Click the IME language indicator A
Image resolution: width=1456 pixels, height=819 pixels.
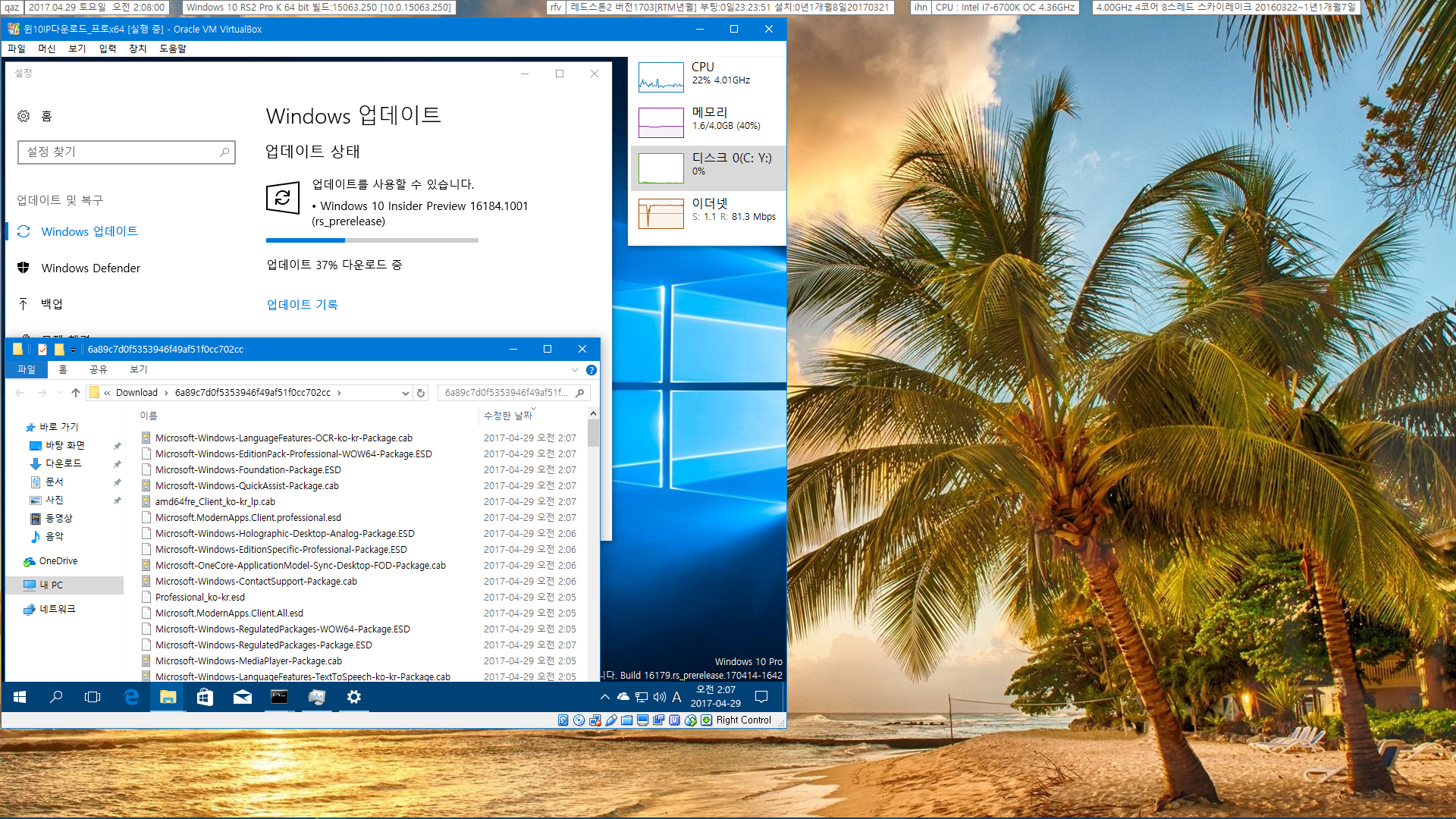pyautogui.click(x=677, y=697)
